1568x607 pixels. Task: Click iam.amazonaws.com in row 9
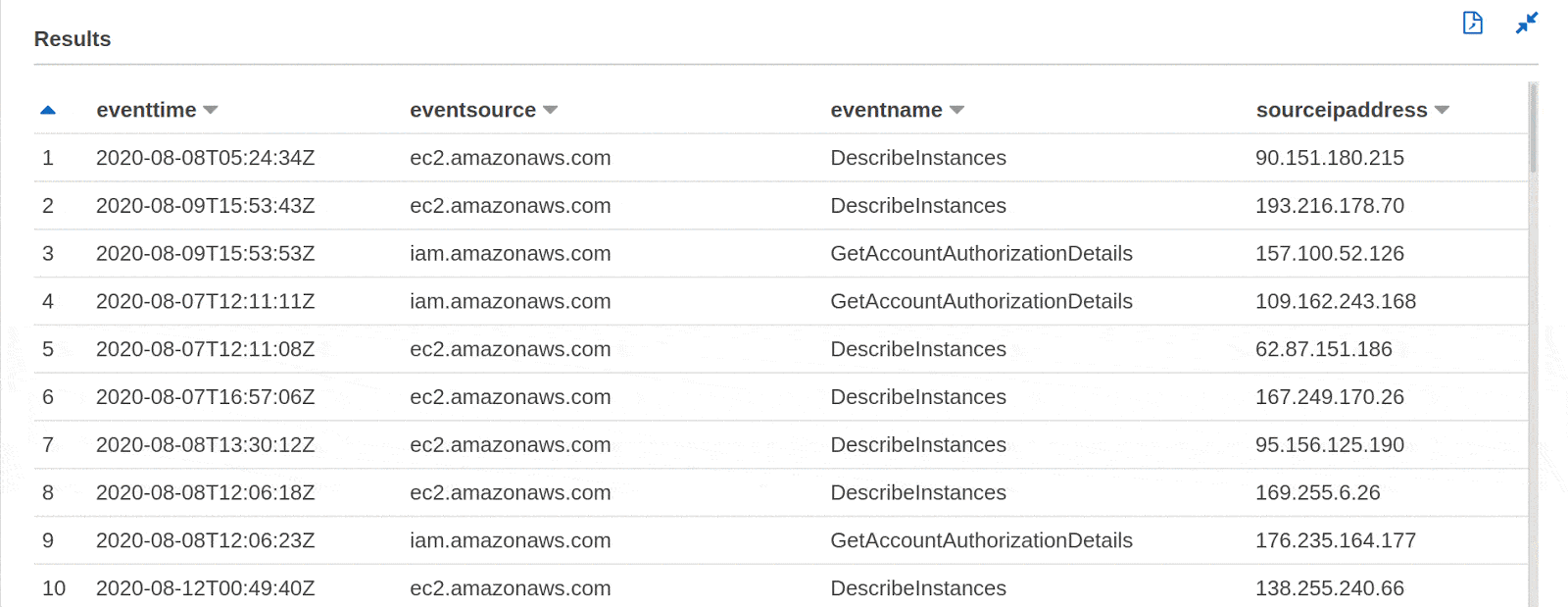(511, 541)
